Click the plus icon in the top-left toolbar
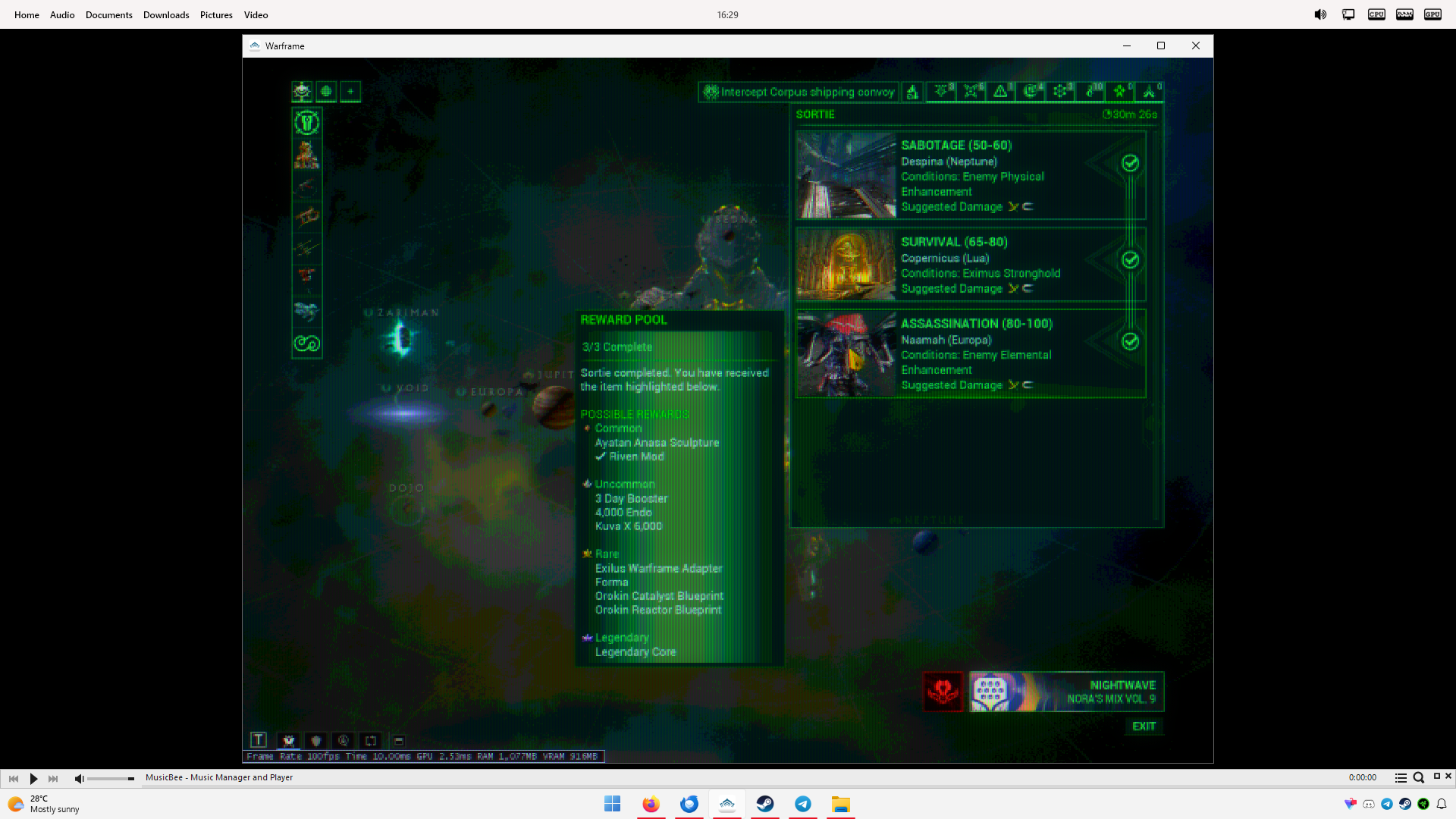1456x819 pixels. [350, 92]
